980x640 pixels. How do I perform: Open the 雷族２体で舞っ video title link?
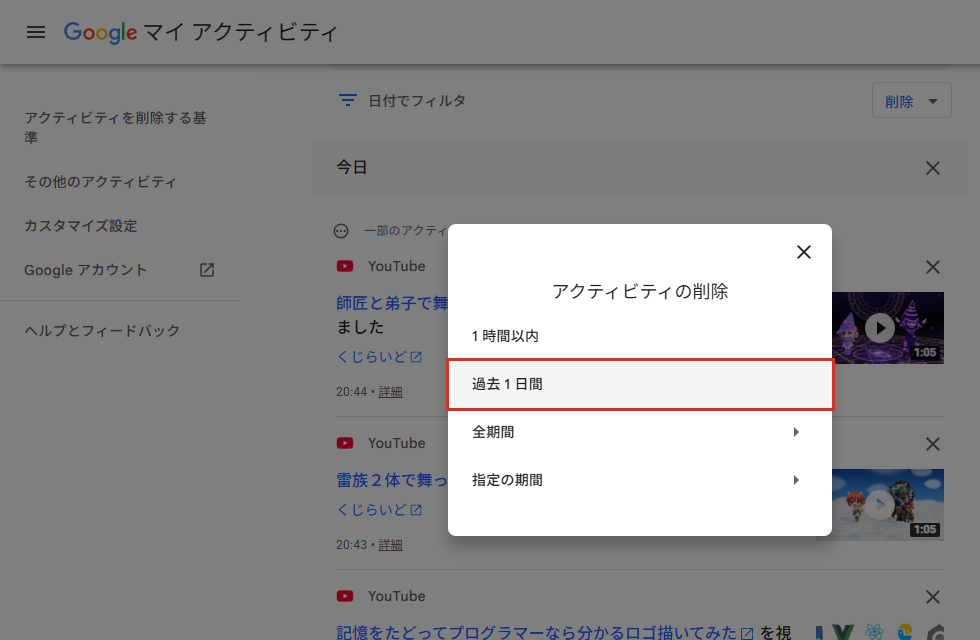[x=392, y=480]
